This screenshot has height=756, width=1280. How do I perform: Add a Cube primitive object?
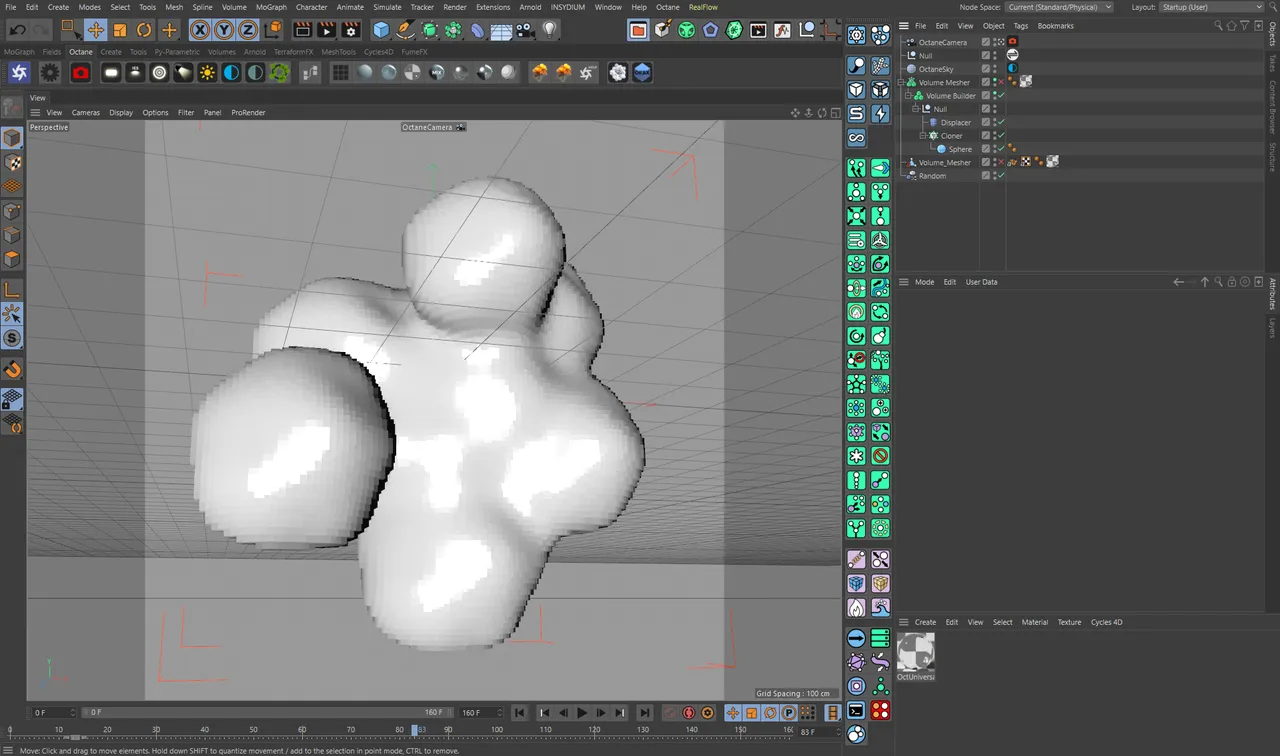pos(381,30)
